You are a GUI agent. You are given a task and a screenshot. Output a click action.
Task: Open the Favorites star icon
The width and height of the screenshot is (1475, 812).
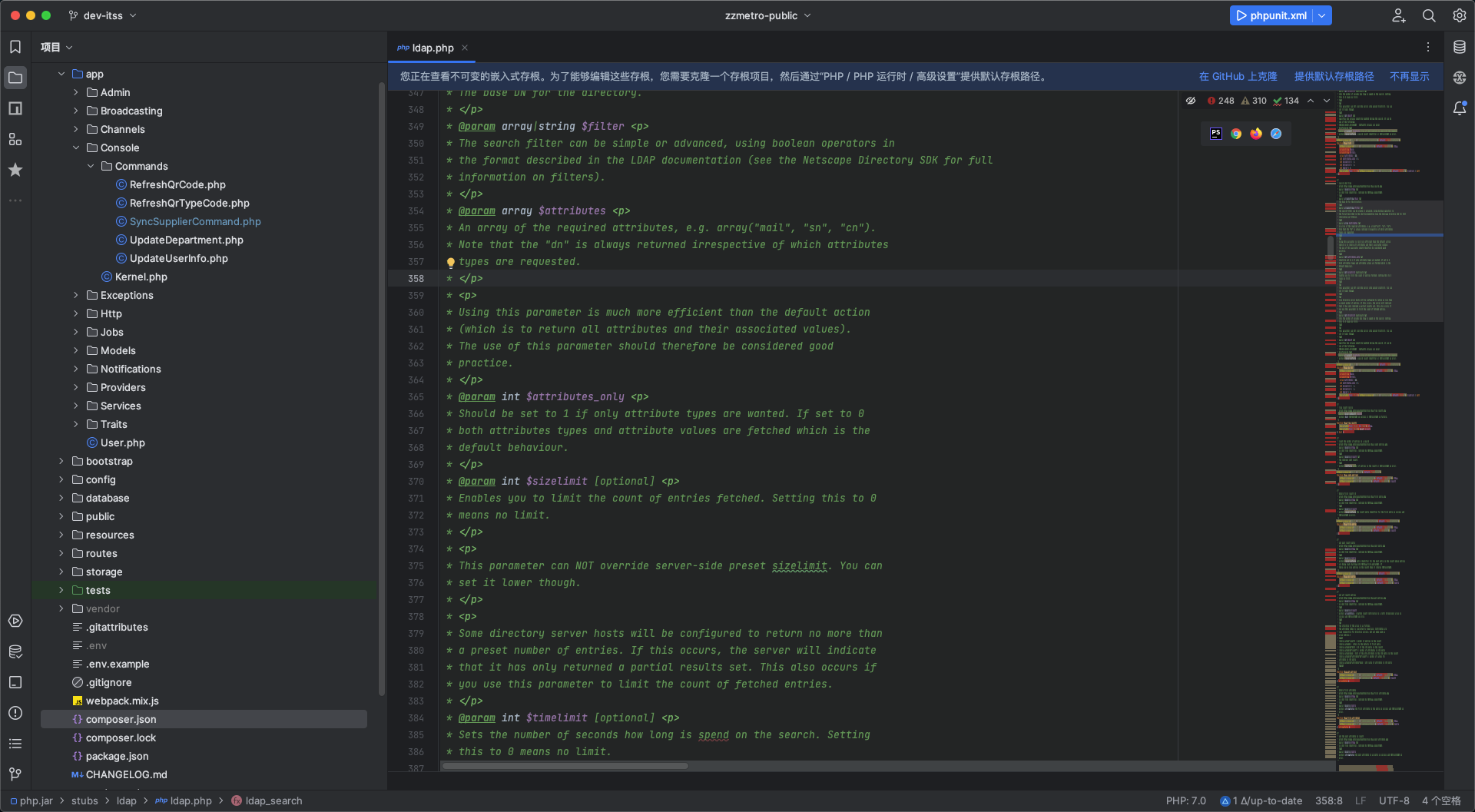pos(15,170)
